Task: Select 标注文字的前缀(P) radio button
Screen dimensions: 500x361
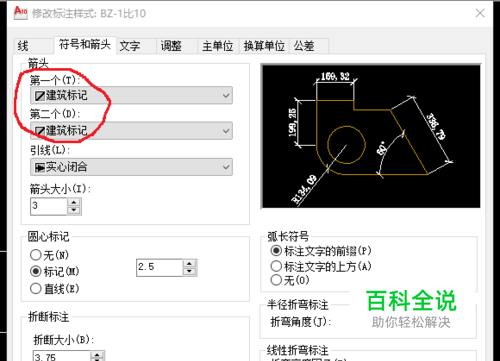Action: click(x=276, y=250)
